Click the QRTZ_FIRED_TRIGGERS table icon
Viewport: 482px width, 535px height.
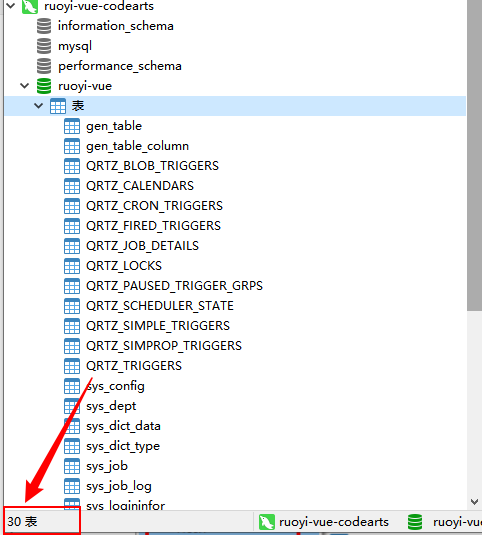(x=72, y=226)
